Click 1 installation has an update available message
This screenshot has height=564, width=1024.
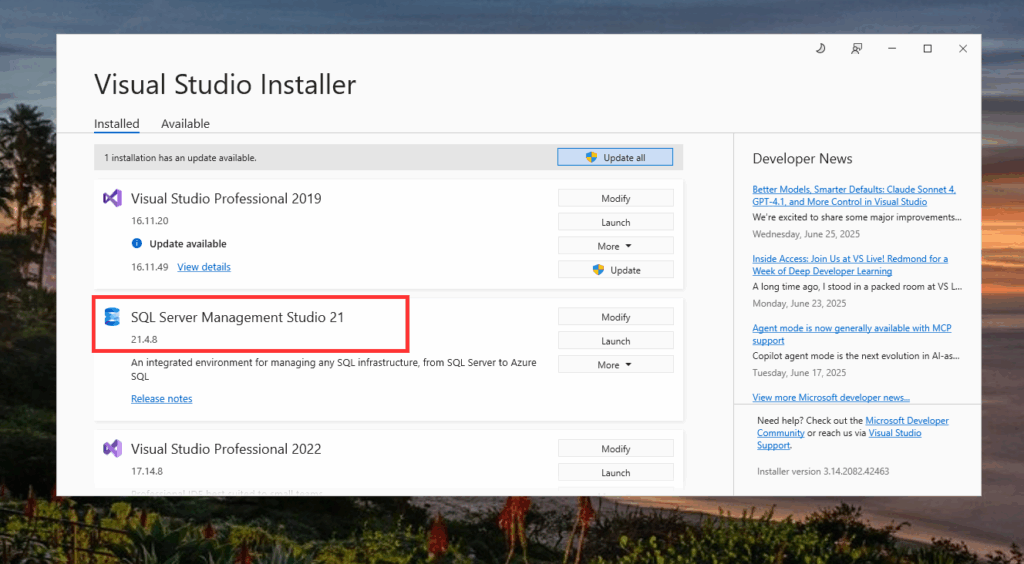point(180,157)
